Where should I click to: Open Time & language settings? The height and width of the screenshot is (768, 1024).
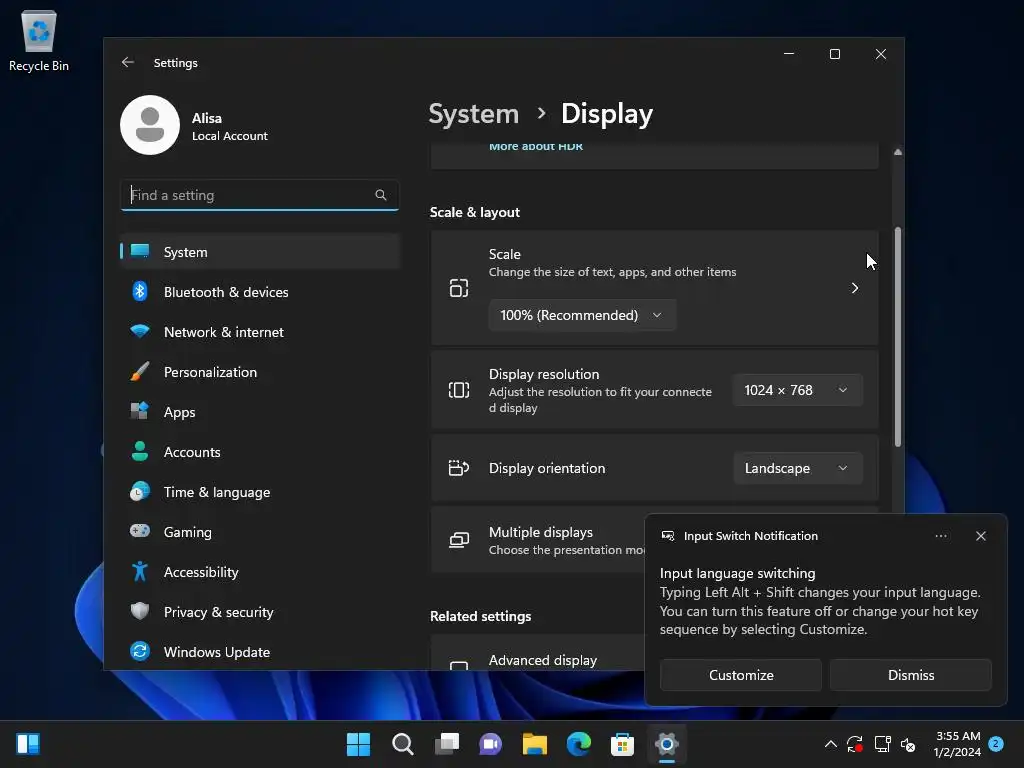pyautogui.click(x=260, y=492)
